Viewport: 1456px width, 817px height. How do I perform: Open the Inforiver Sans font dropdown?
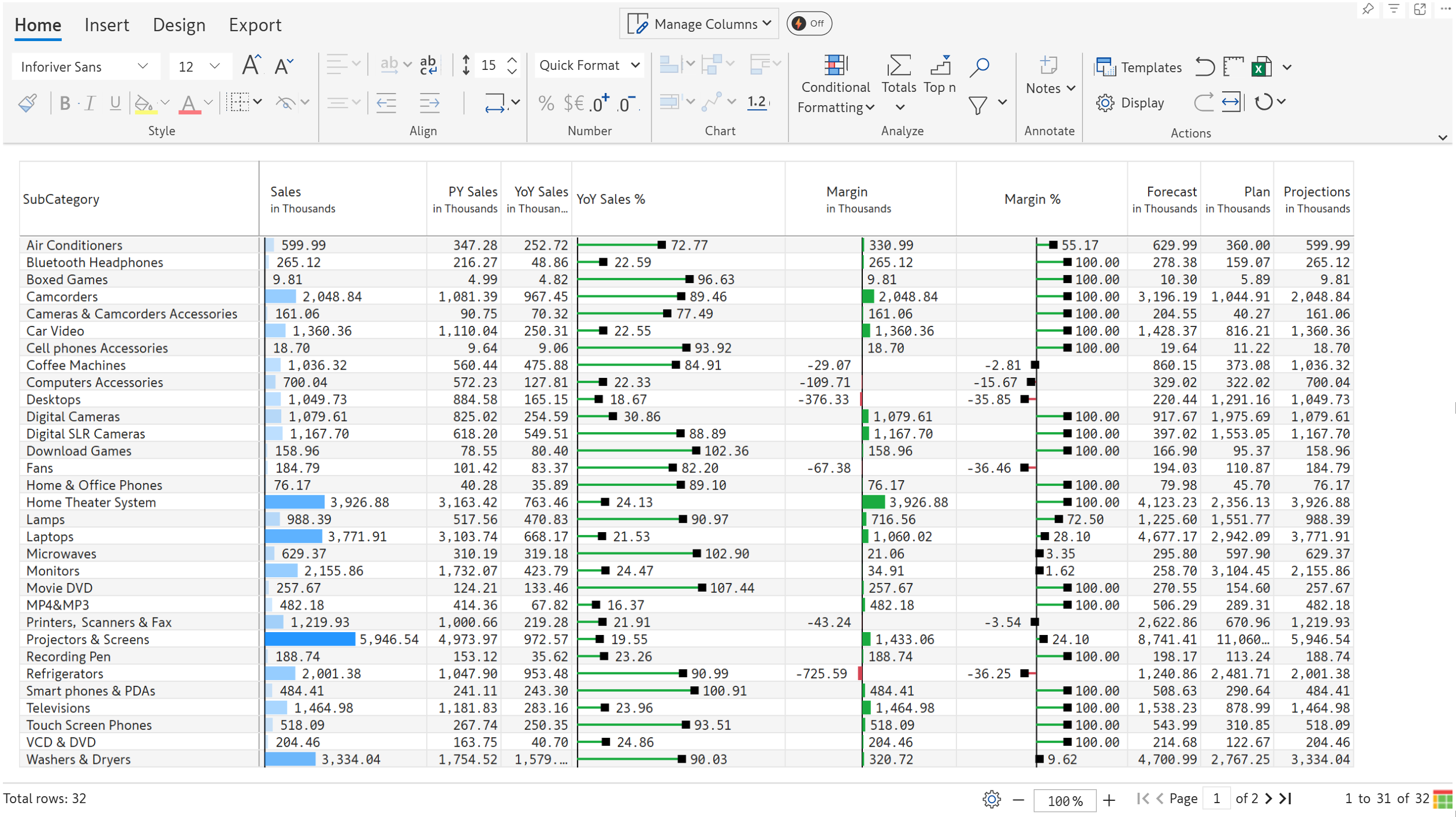point(84,66)
